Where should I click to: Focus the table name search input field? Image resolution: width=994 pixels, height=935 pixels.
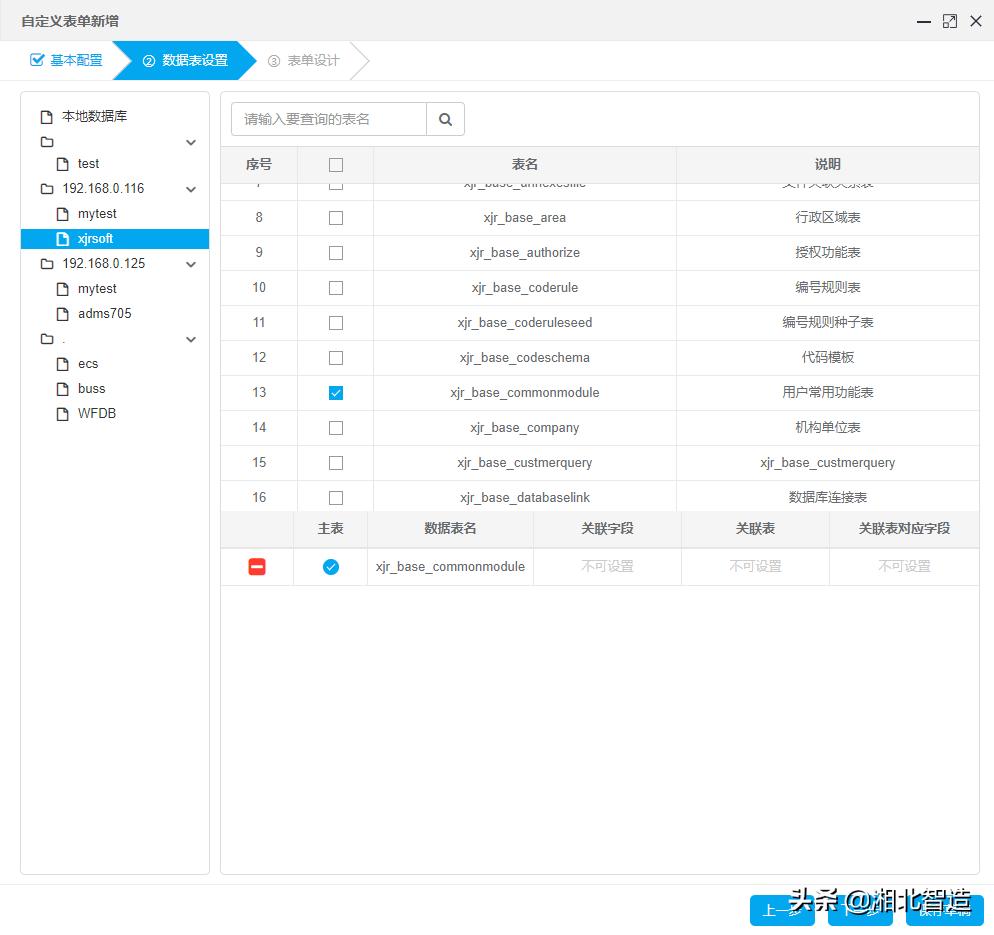pyautogui.click(x=328, y=119)
